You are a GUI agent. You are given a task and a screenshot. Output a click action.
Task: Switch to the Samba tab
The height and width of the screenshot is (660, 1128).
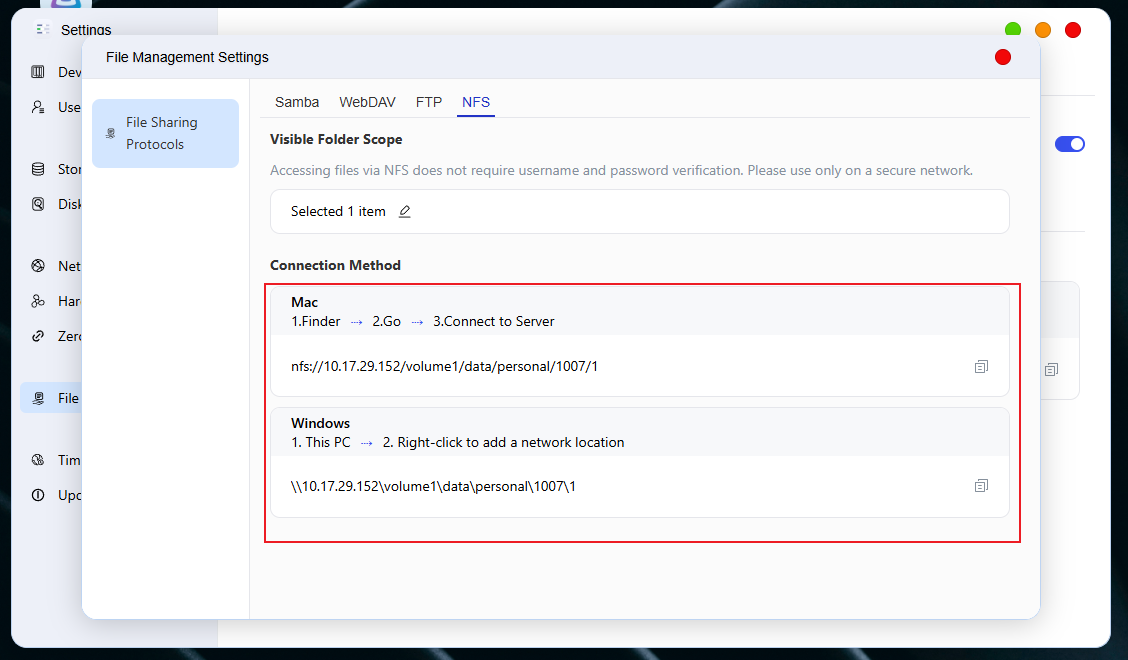click(296, 102)
